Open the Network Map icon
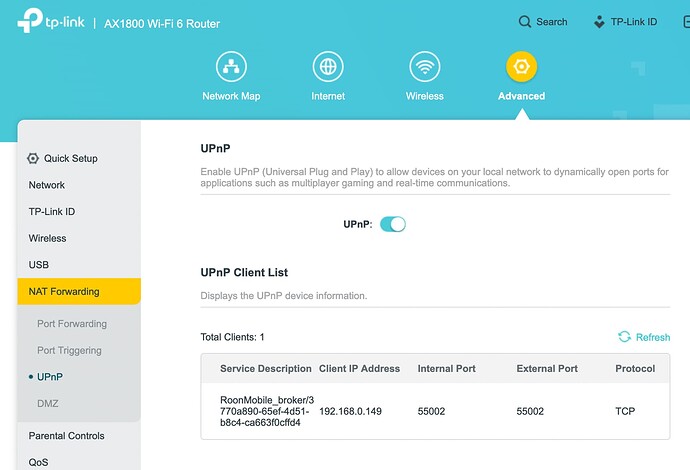Viewport: 690px width, 470px height. point(231,67)
